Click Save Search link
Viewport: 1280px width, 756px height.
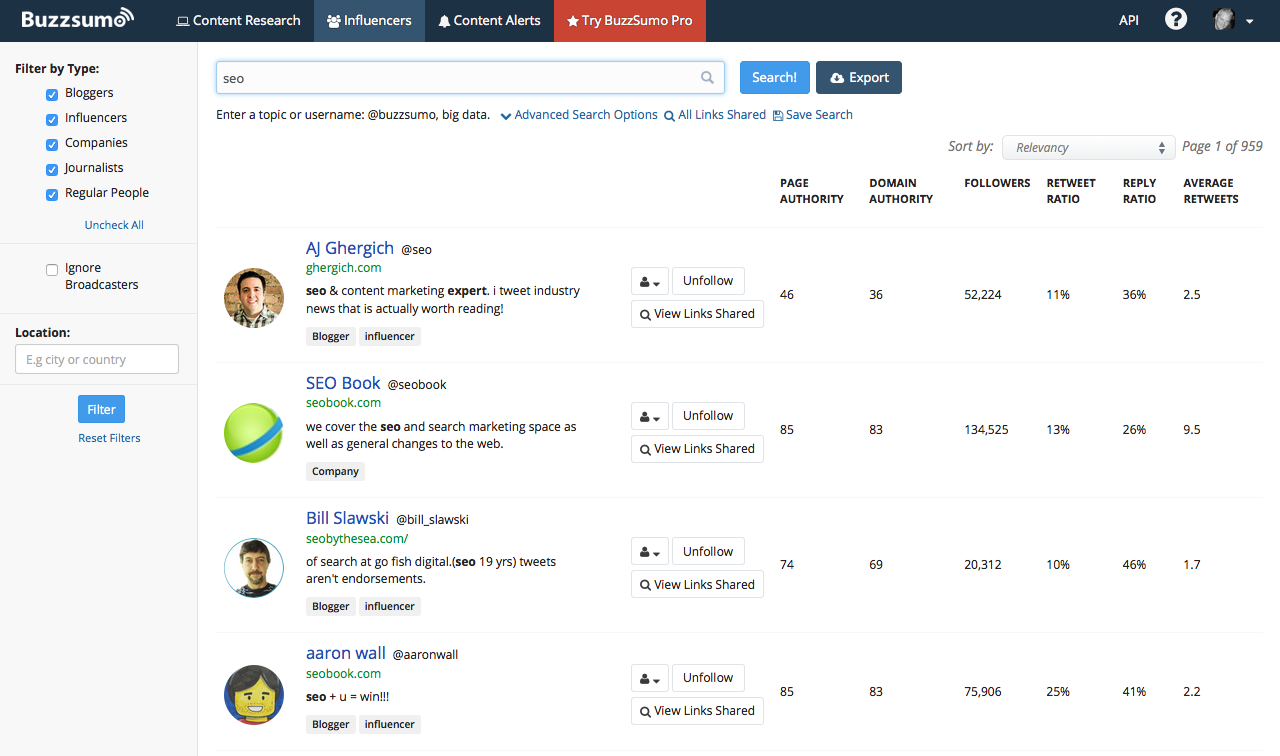pos(812,115)
